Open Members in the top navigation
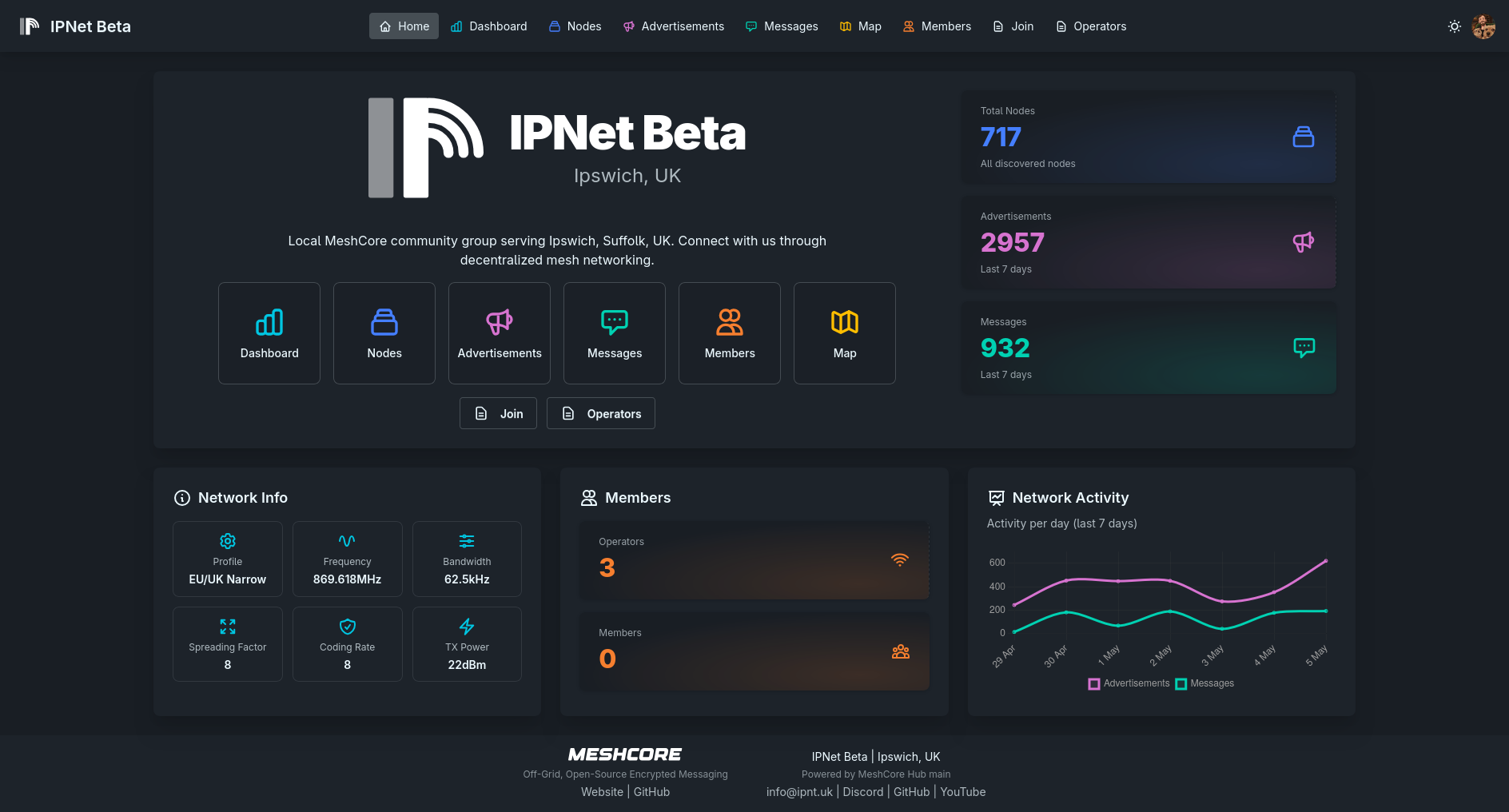Screen dimensions: 1509x812 tap(937, 26)
